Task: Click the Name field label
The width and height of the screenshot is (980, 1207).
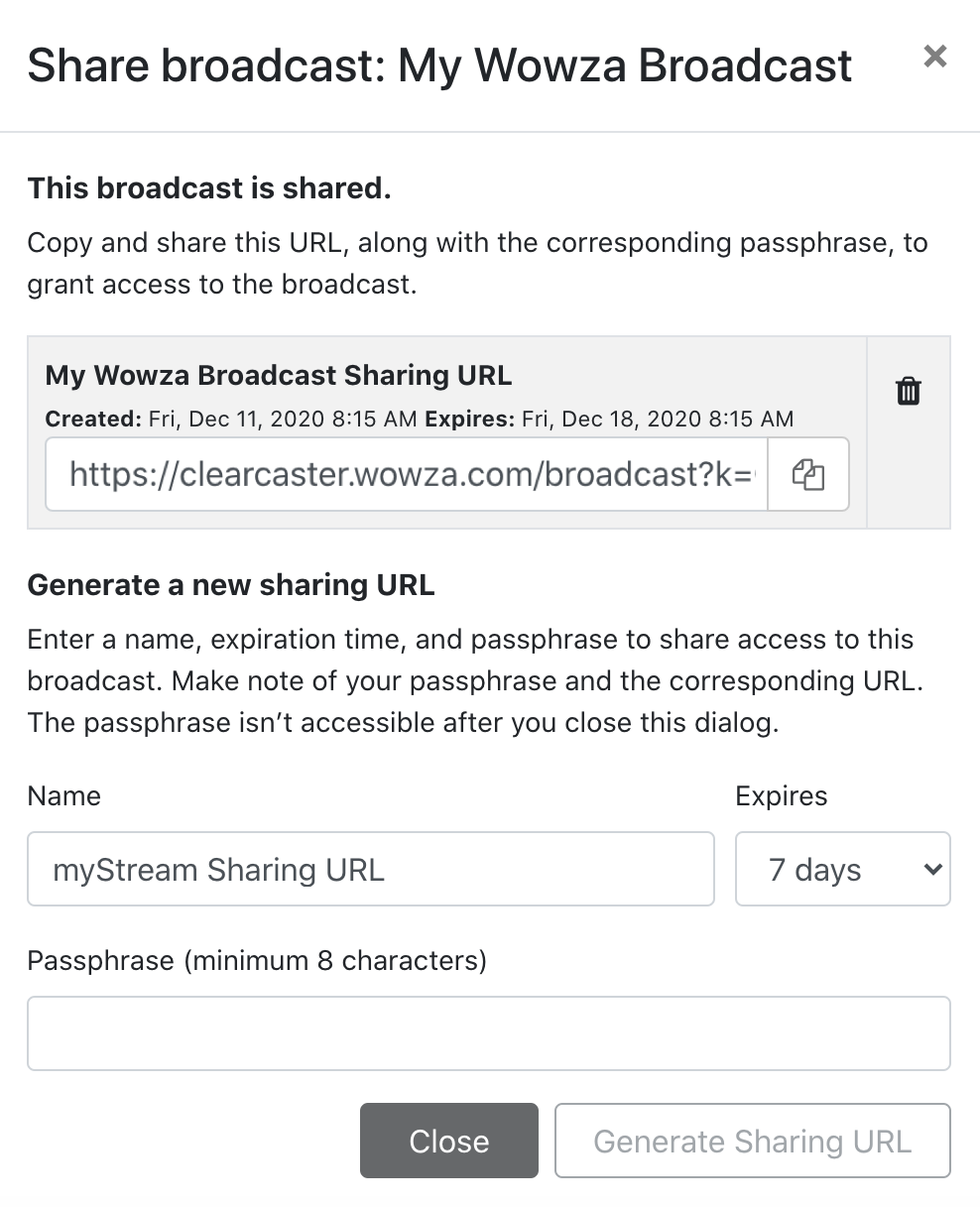Action: tap(64, 796)
